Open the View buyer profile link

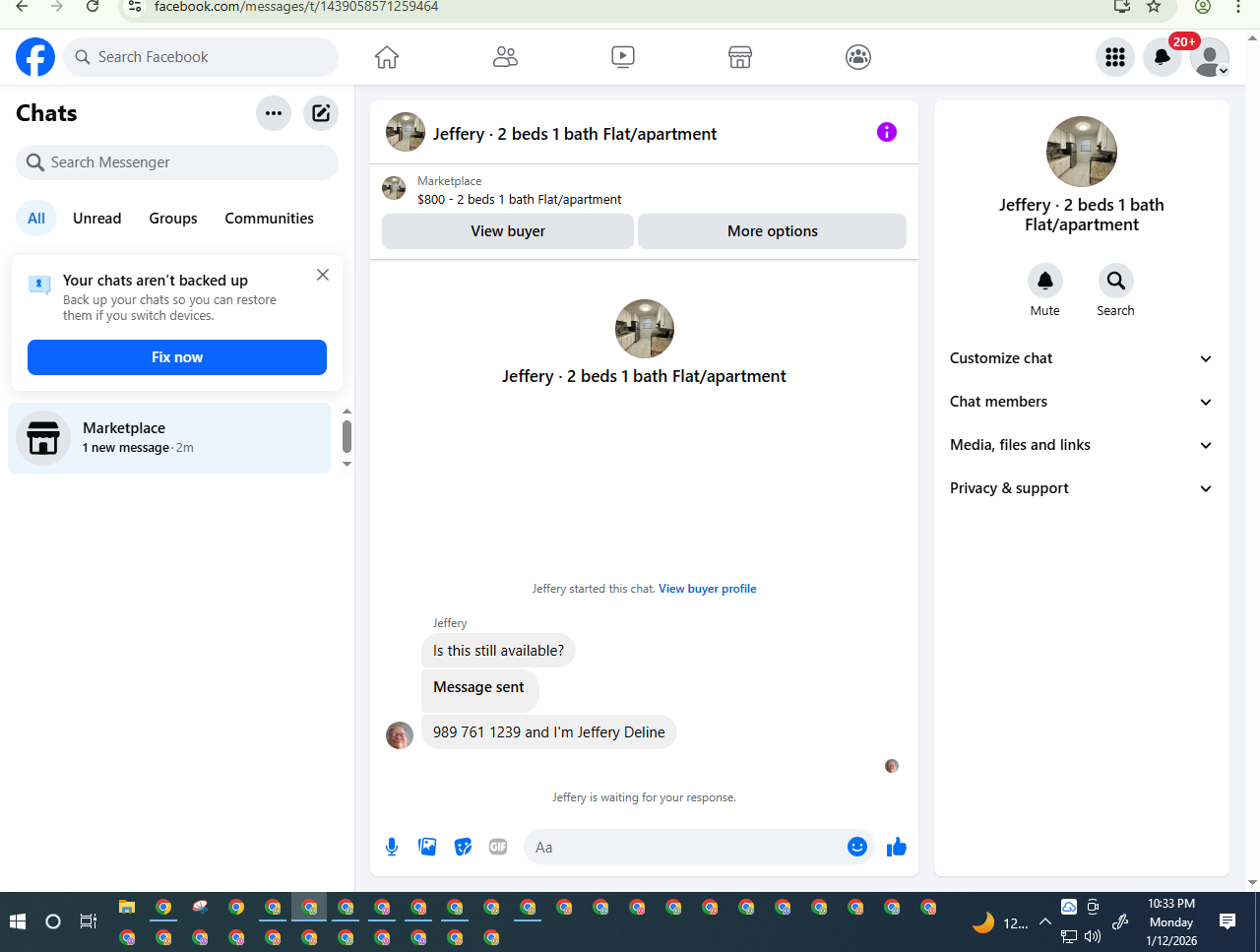(x=708, y=589)
